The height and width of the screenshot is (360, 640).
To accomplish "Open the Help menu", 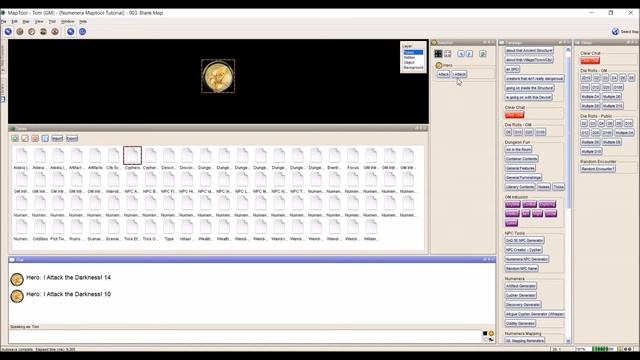I will (x=83, y=21).
